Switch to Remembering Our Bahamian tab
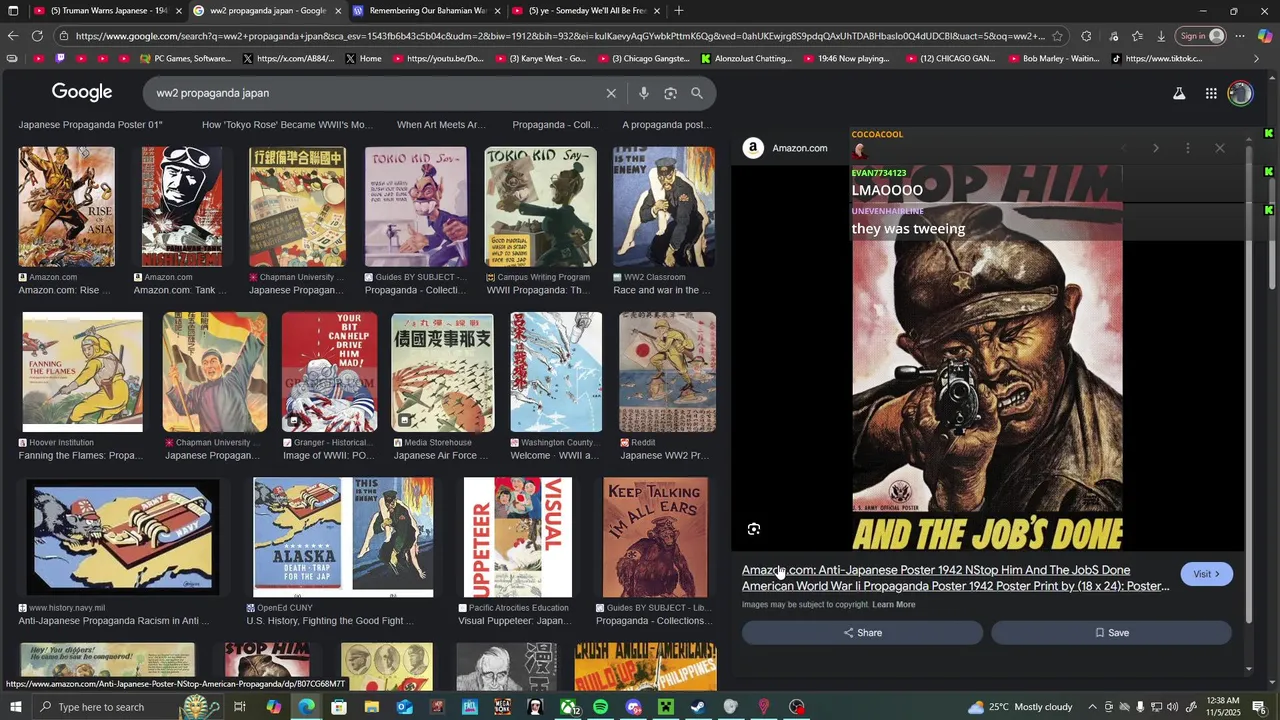 (x=427, y=11)
